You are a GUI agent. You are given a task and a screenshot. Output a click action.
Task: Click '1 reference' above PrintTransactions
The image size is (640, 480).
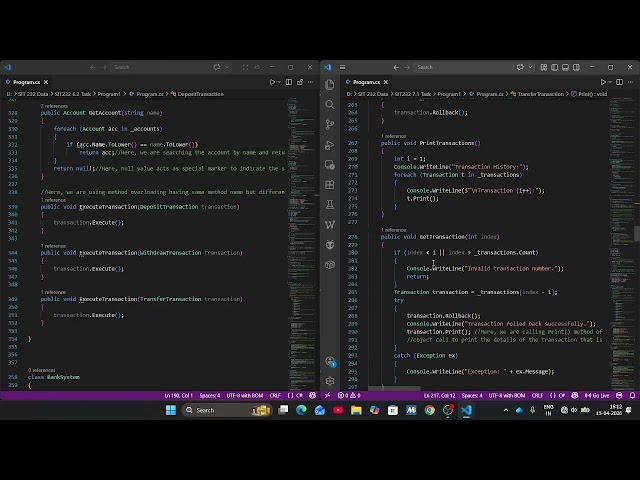pyautogui.click(x=393, y=136)
